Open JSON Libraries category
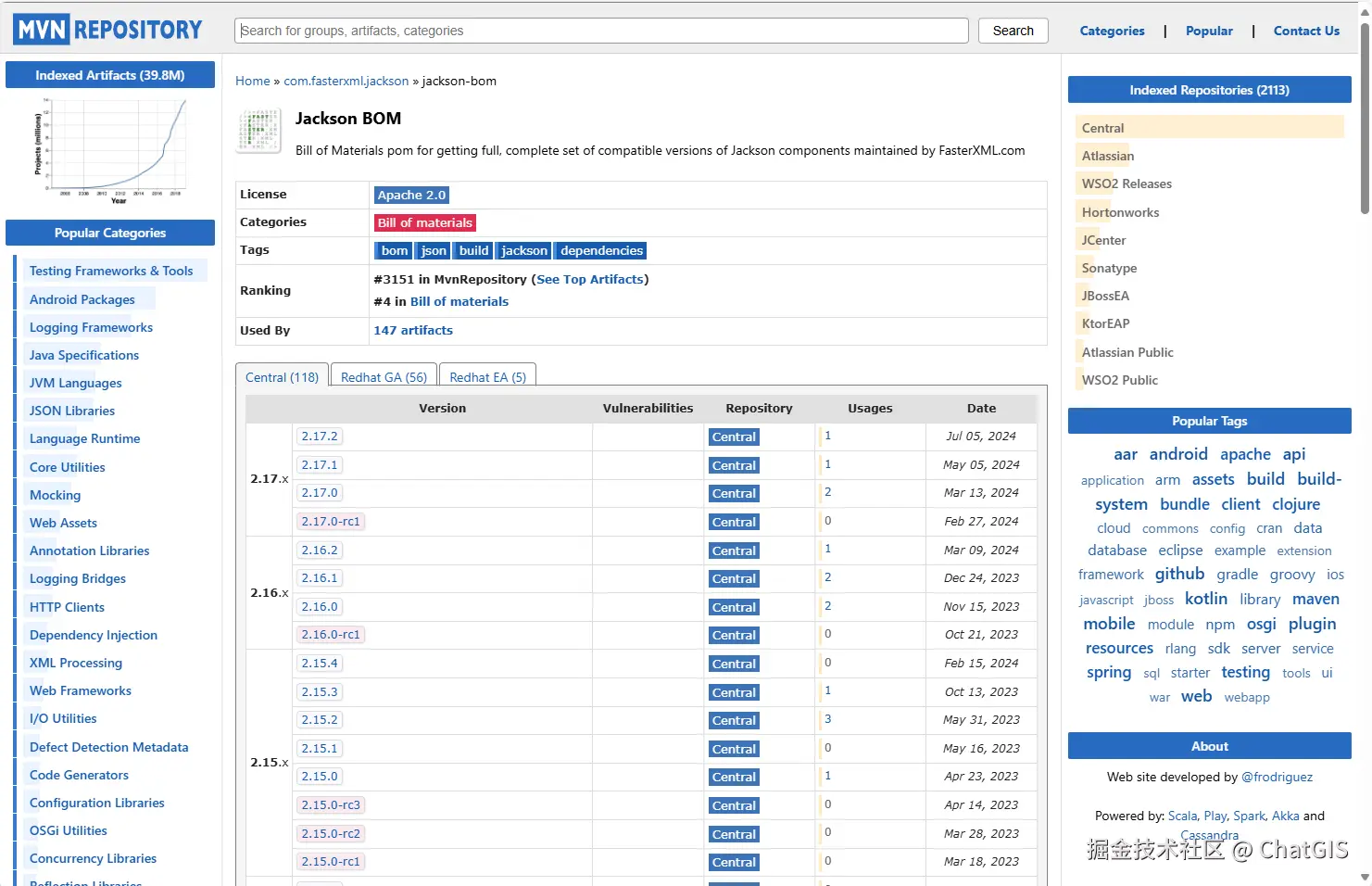This screenshot has width=1372, height=886. (72, 411)
